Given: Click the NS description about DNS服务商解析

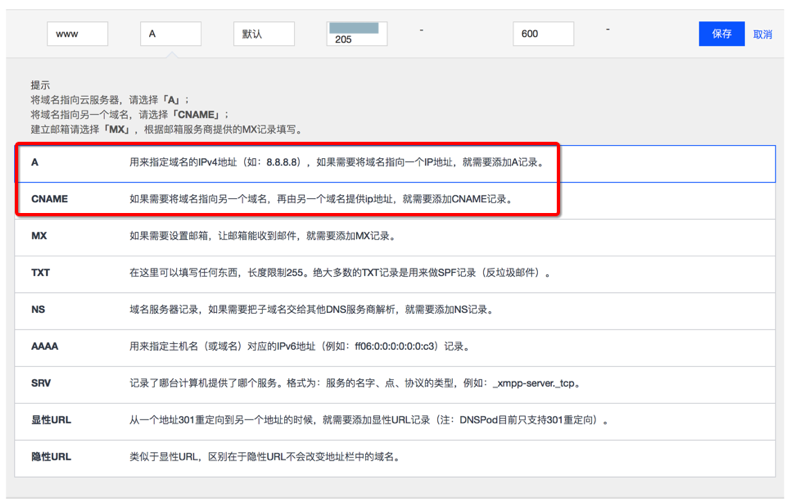Looking at the screenshot, I should tap(311, 309).
